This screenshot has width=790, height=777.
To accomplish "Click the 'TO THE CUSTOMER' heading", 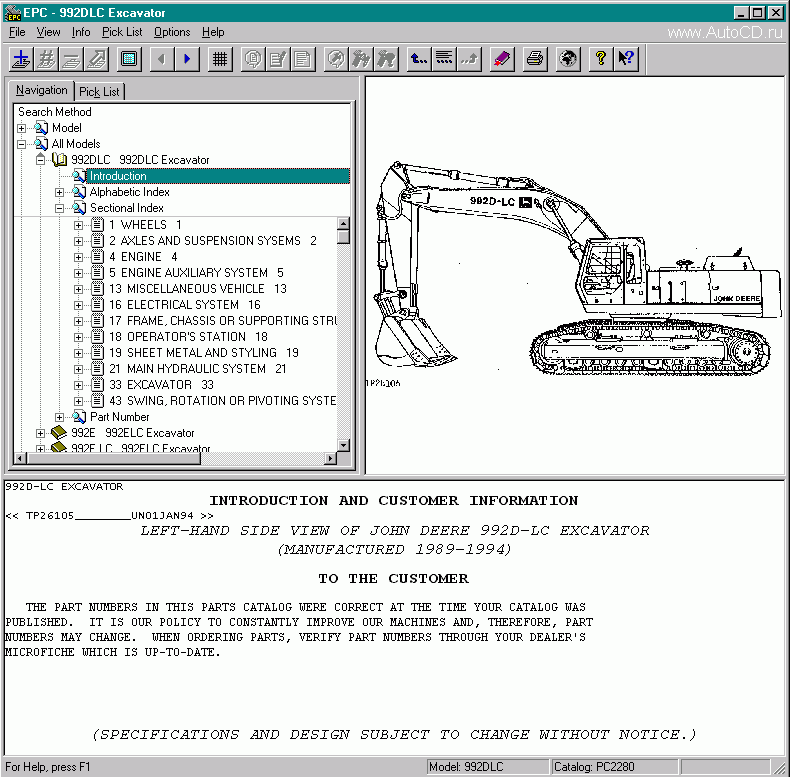I will click(393, 578).
